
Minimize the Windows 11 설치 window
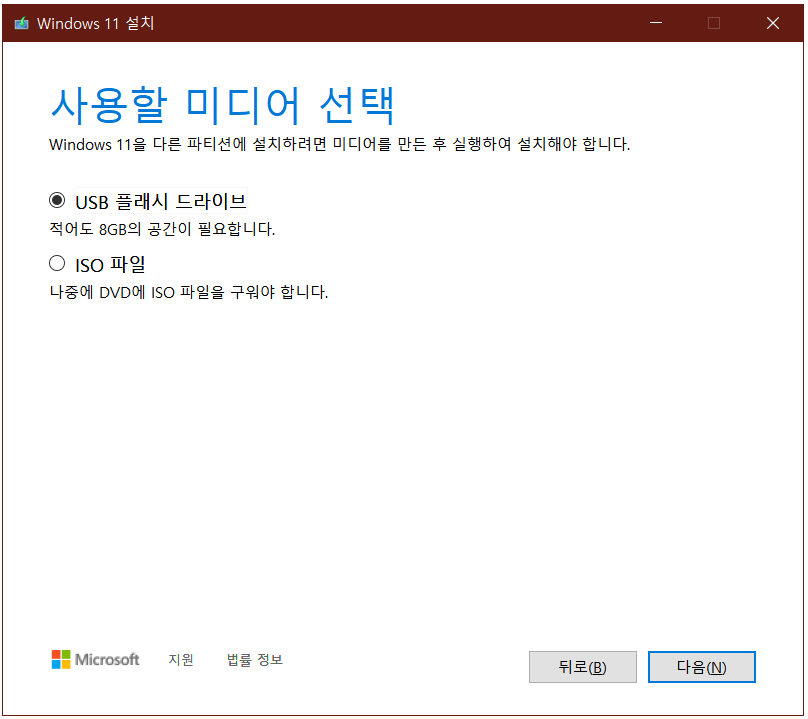pos(656,23)
